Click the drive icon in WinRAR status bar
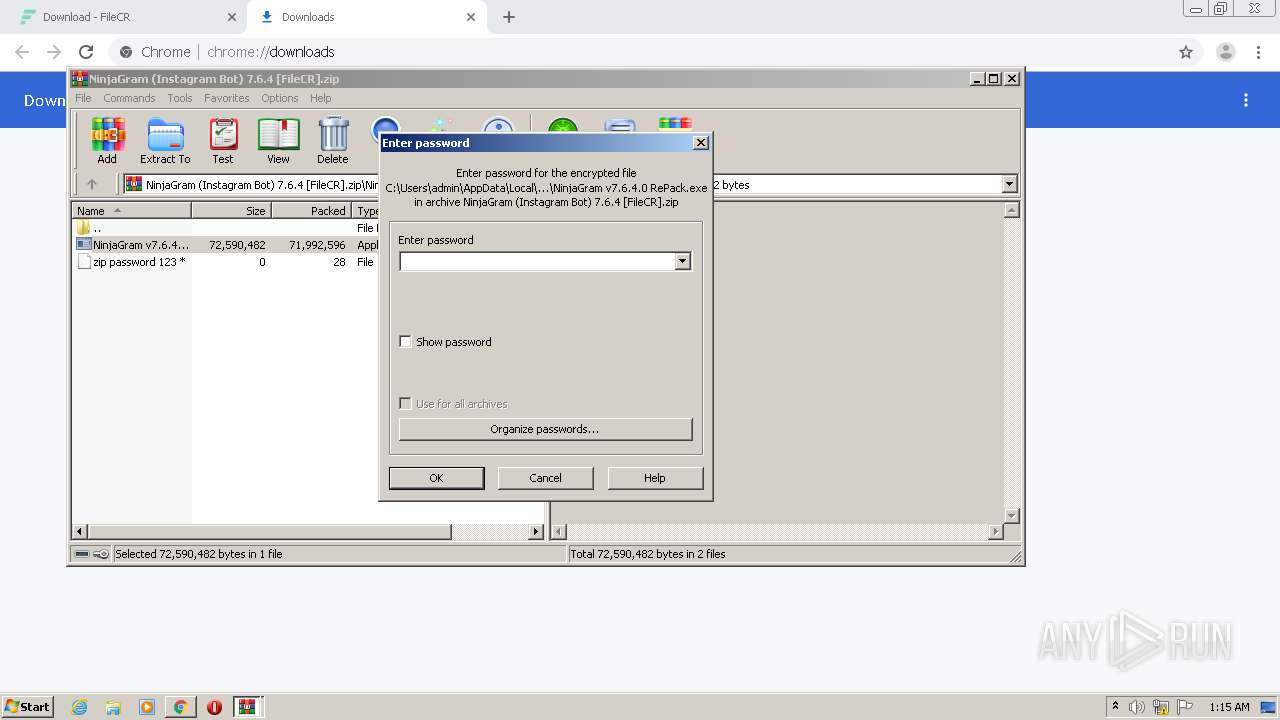This screenshot has height=720, width=1280. point(82,554)
